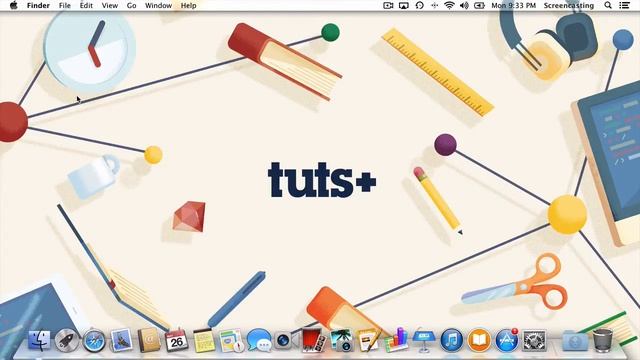Open the View menu
The height and width of the screenshot is (360, 640).
click(x=109, y=6)
